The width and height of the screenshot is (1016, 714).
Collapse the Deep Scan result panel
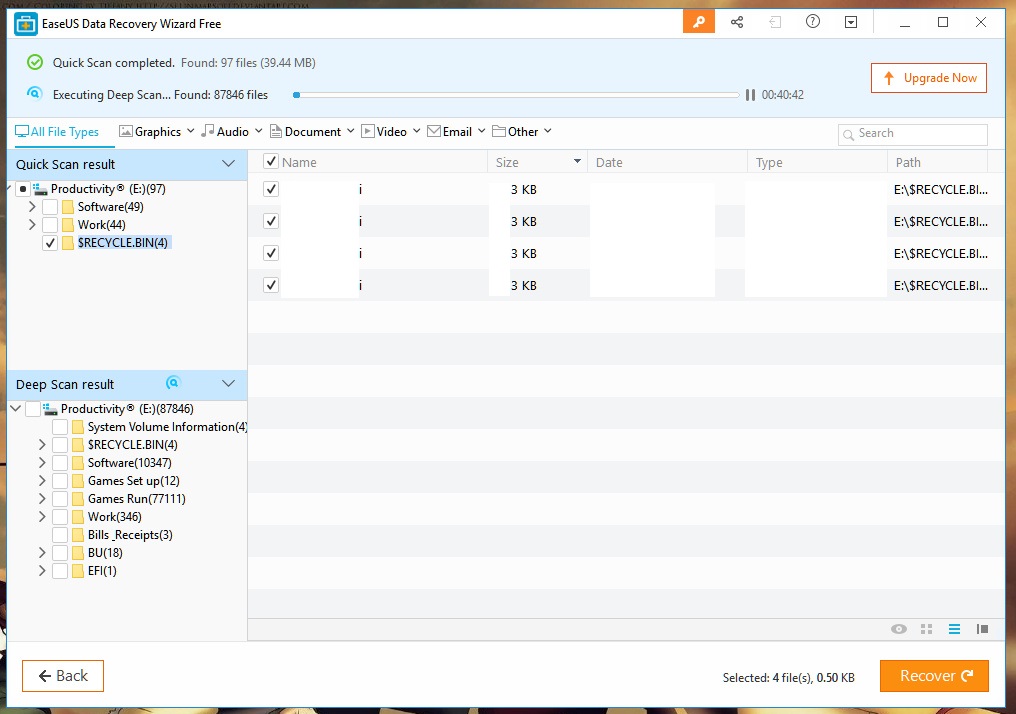[228, 384]
